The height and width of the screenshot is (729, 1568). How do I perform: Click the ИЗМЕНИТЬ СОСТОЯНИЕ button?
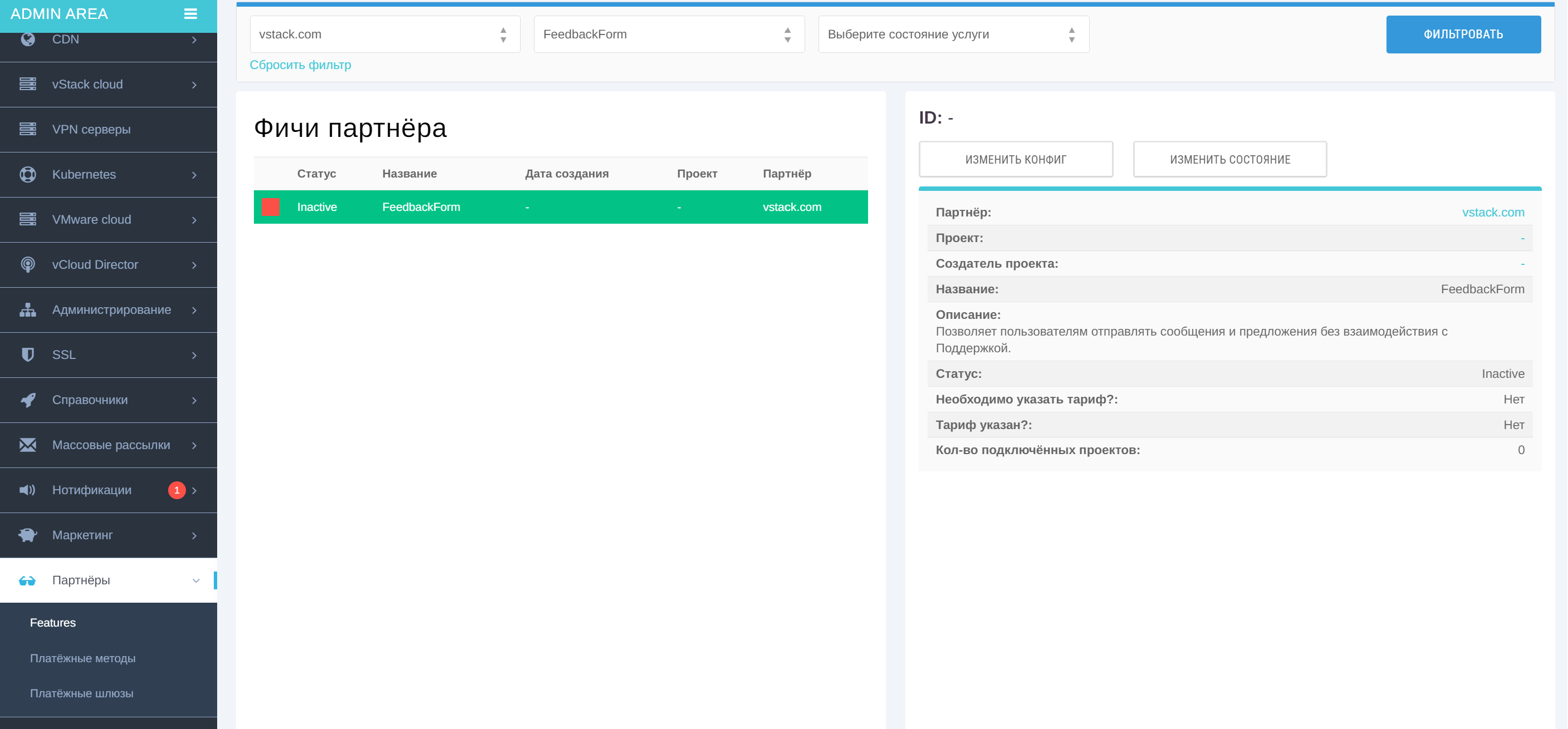pos(1229,159)
